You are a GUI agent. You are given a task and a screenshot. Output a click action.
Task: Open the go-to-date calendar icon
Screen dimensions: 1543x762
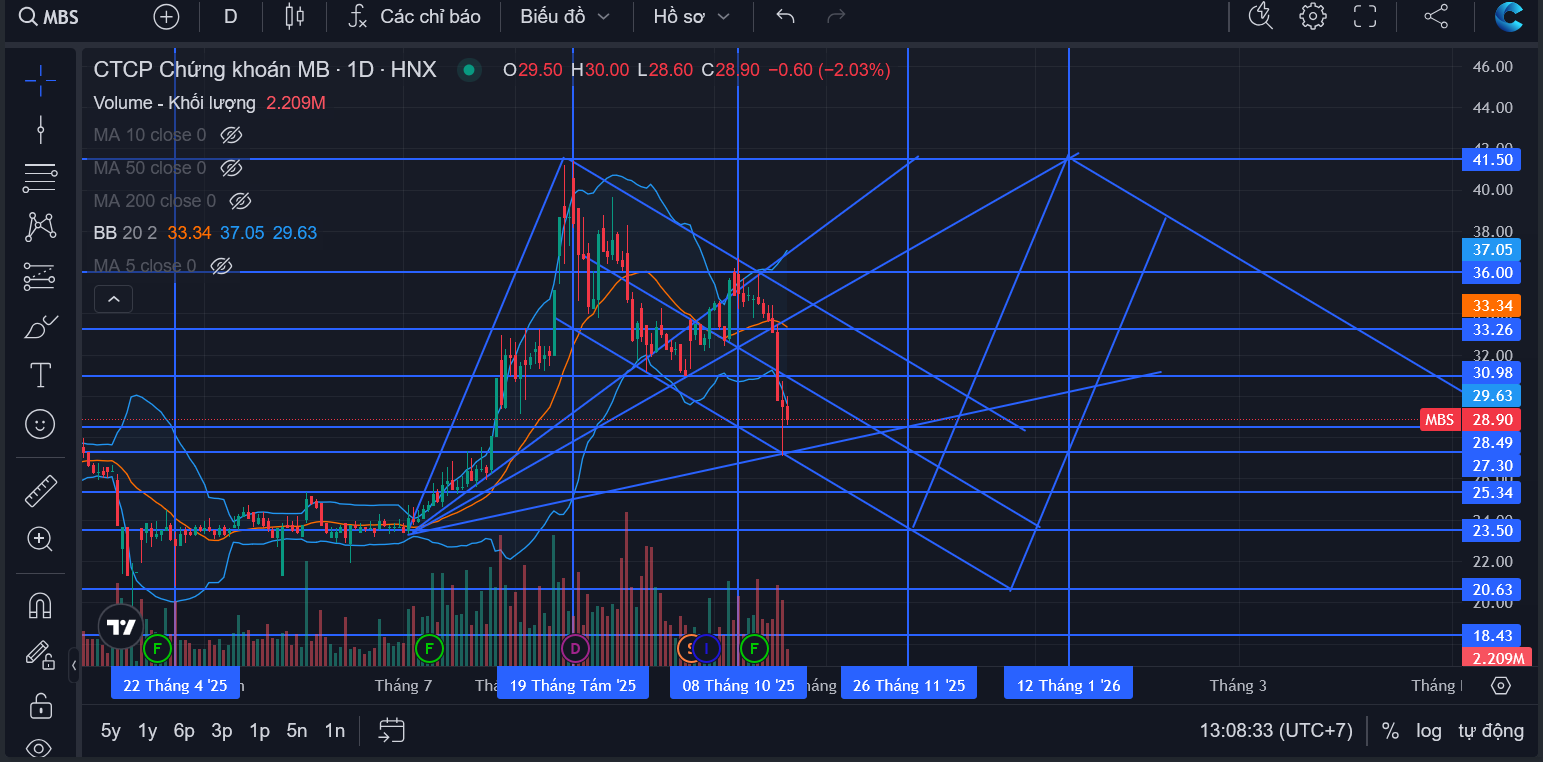pyautogui.click(x=392, y=730)
